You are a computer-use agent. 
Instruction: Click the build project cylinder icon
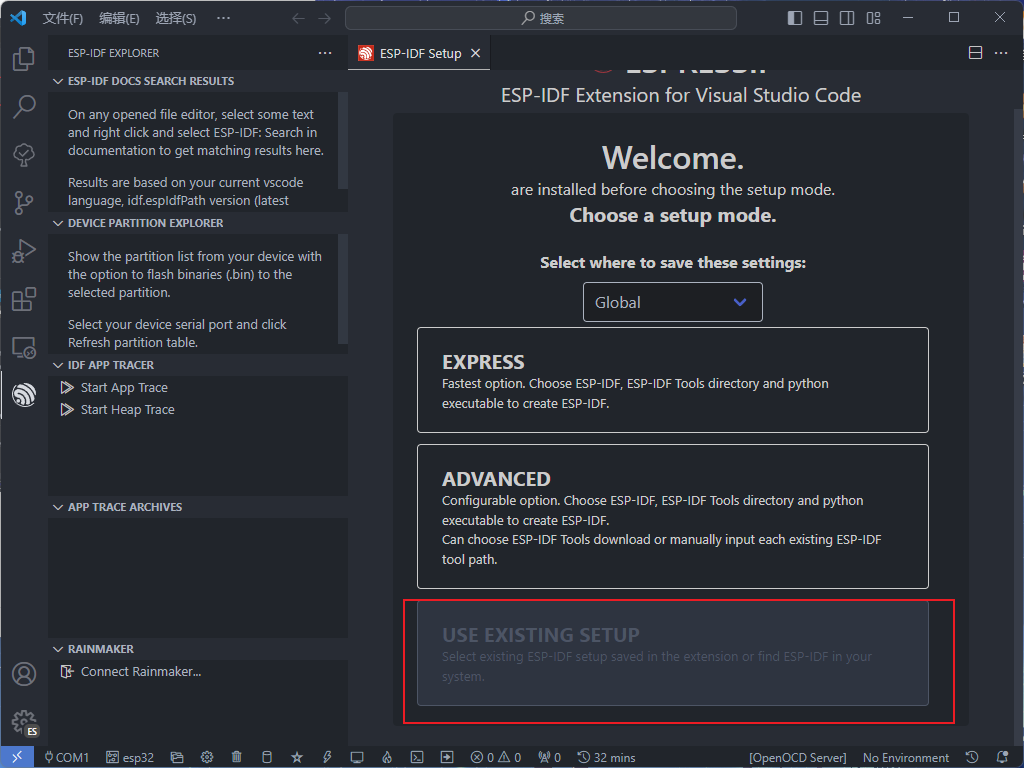266,758
